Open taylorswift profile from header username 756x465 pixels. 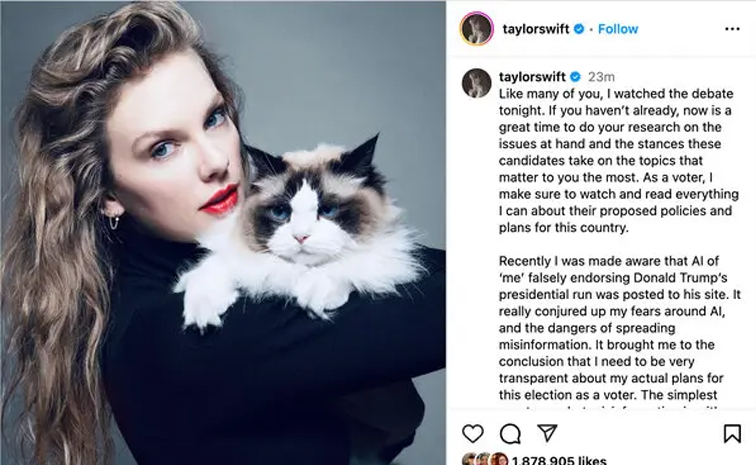536,29
